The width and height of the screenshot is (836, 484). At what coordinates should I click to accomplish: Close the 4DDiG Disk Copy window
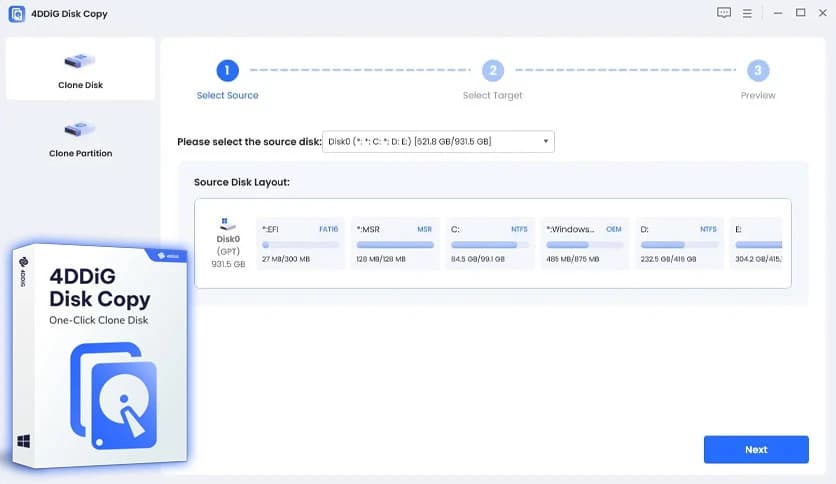pos(823,13)
